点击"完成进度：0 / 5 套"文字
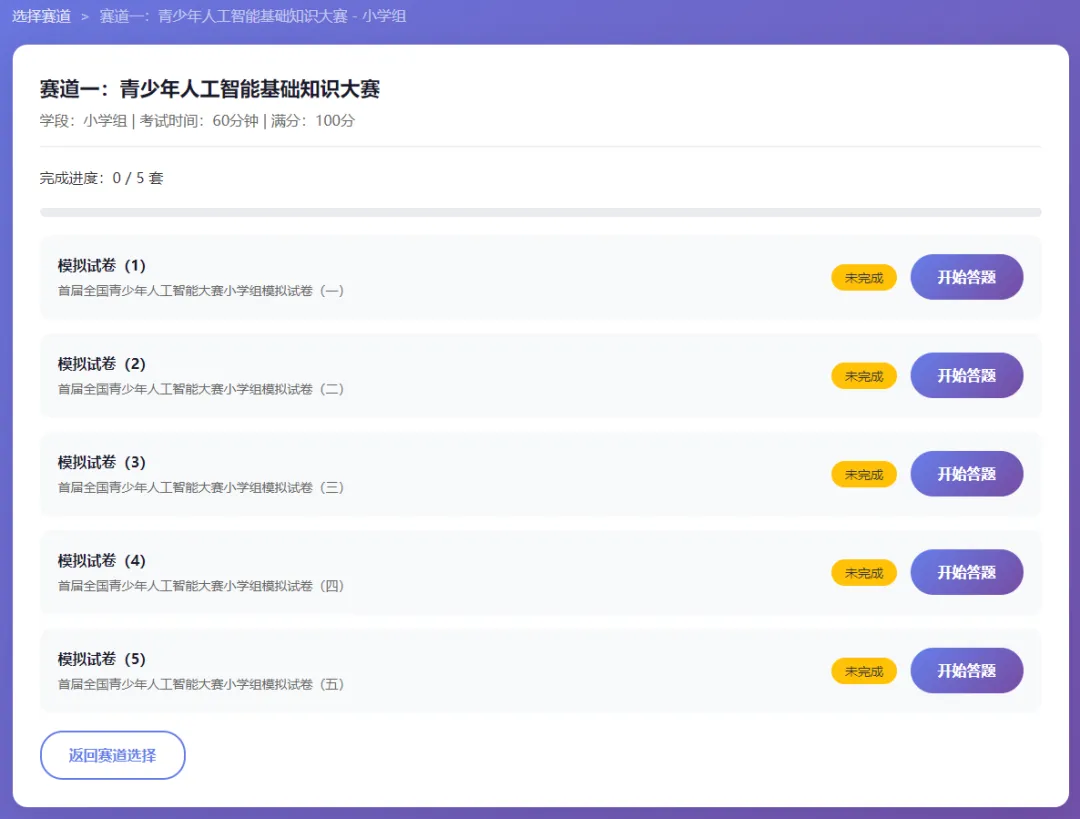Image resolution: width=1080 pixels, height=819 pixels. (101, 178)
